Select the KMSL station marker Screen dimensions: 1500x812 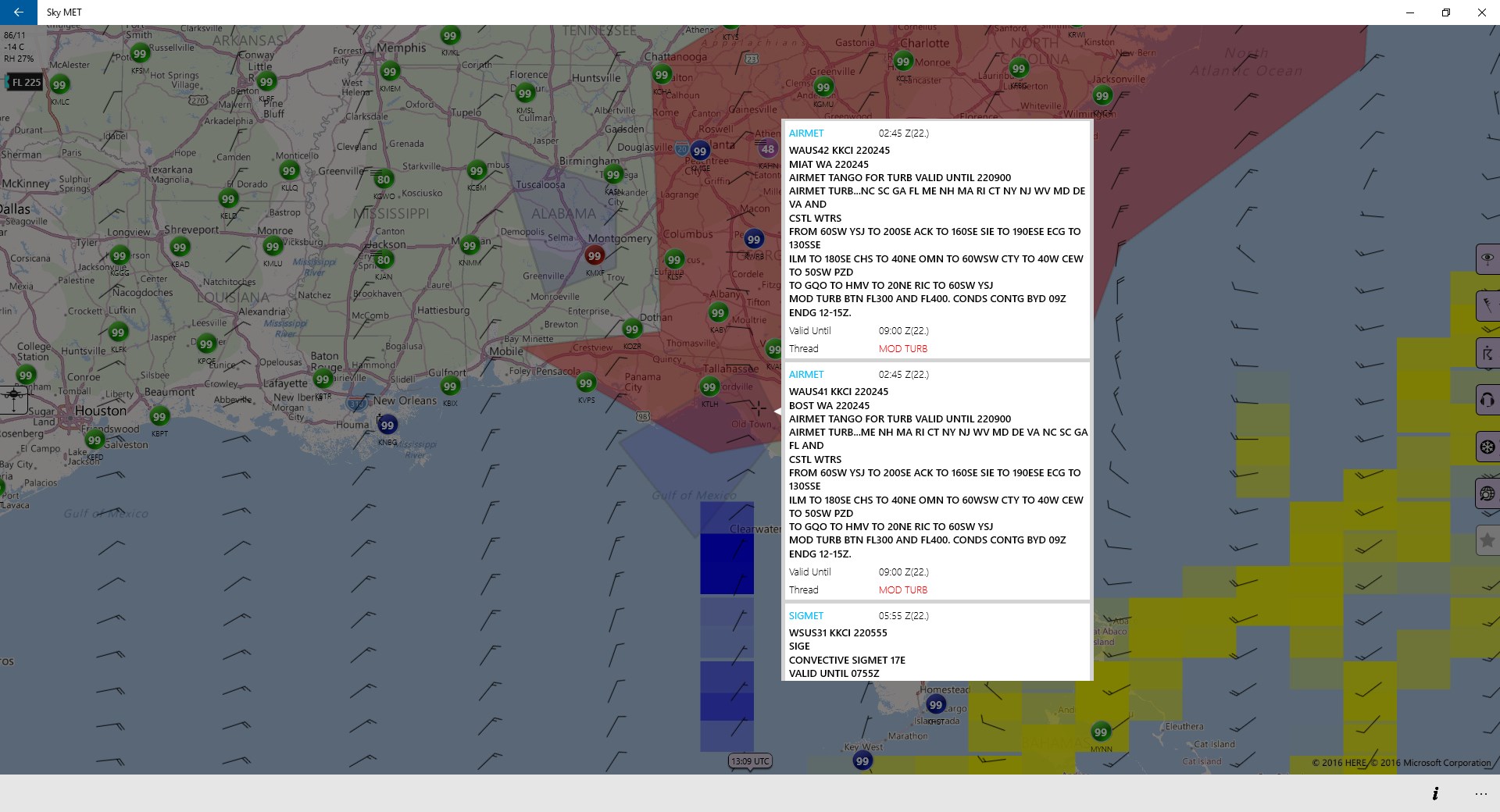525,94
